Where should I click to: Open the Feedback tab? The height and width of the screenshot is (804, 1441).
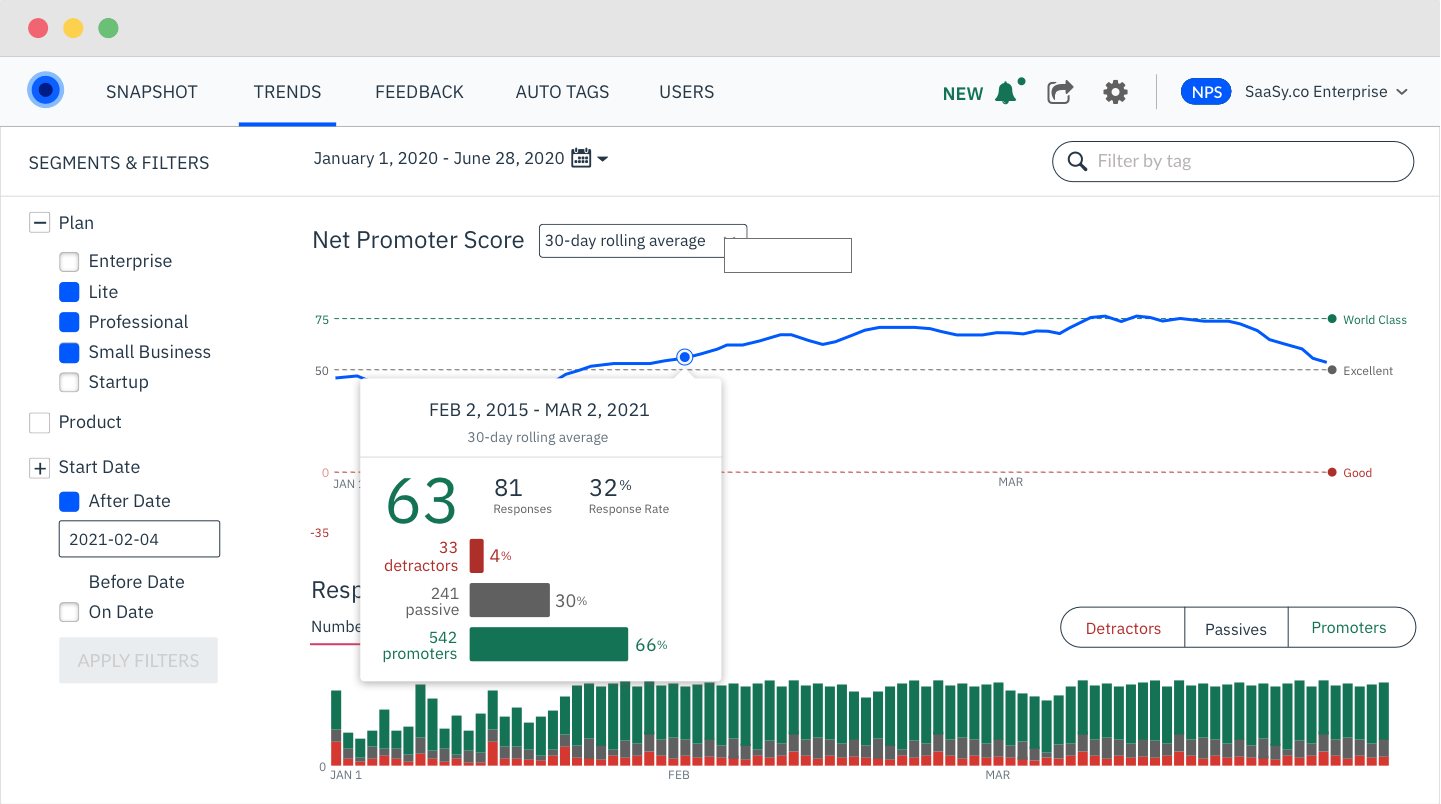tap(419, 92)
